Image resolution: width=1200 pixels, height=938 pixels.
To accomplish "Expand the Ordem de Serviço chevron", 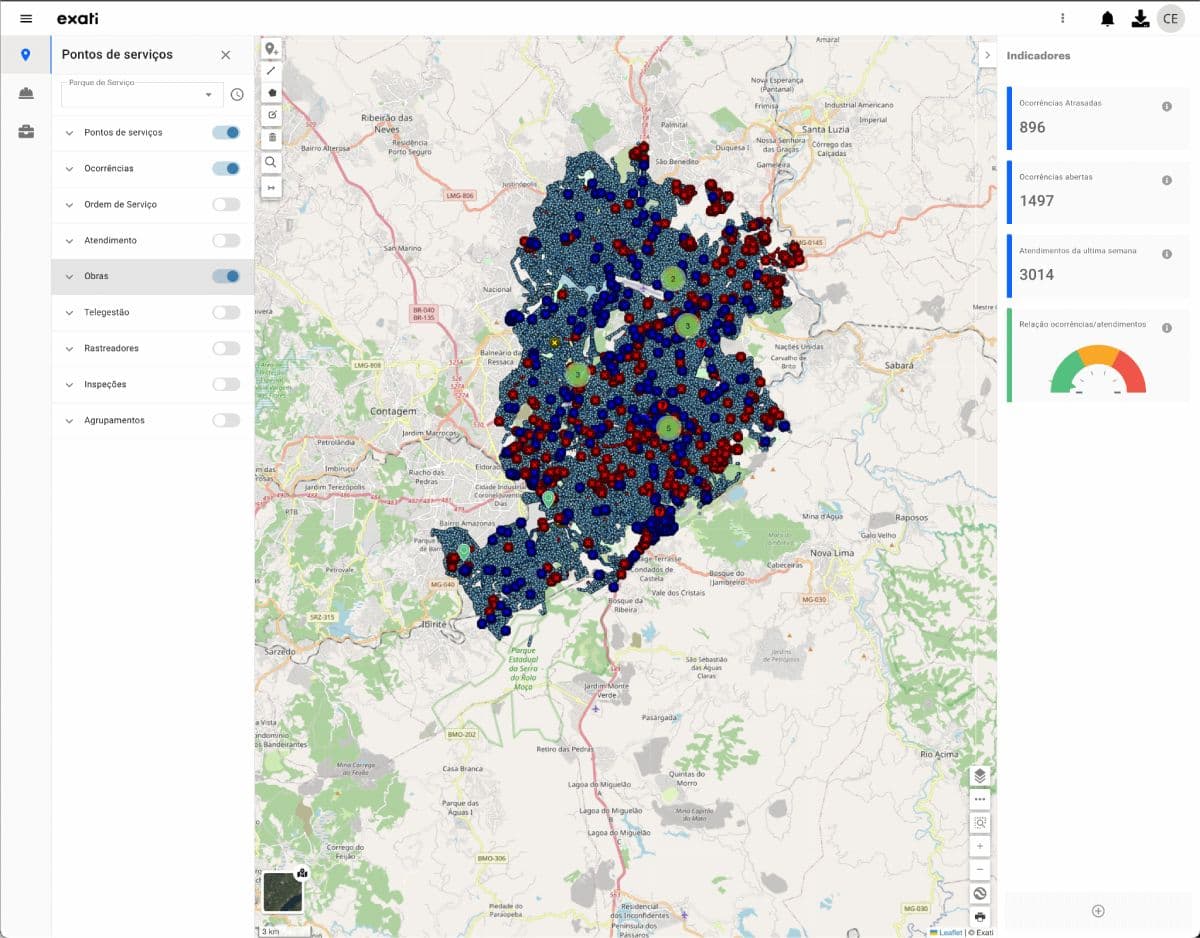I will [70, 205].
